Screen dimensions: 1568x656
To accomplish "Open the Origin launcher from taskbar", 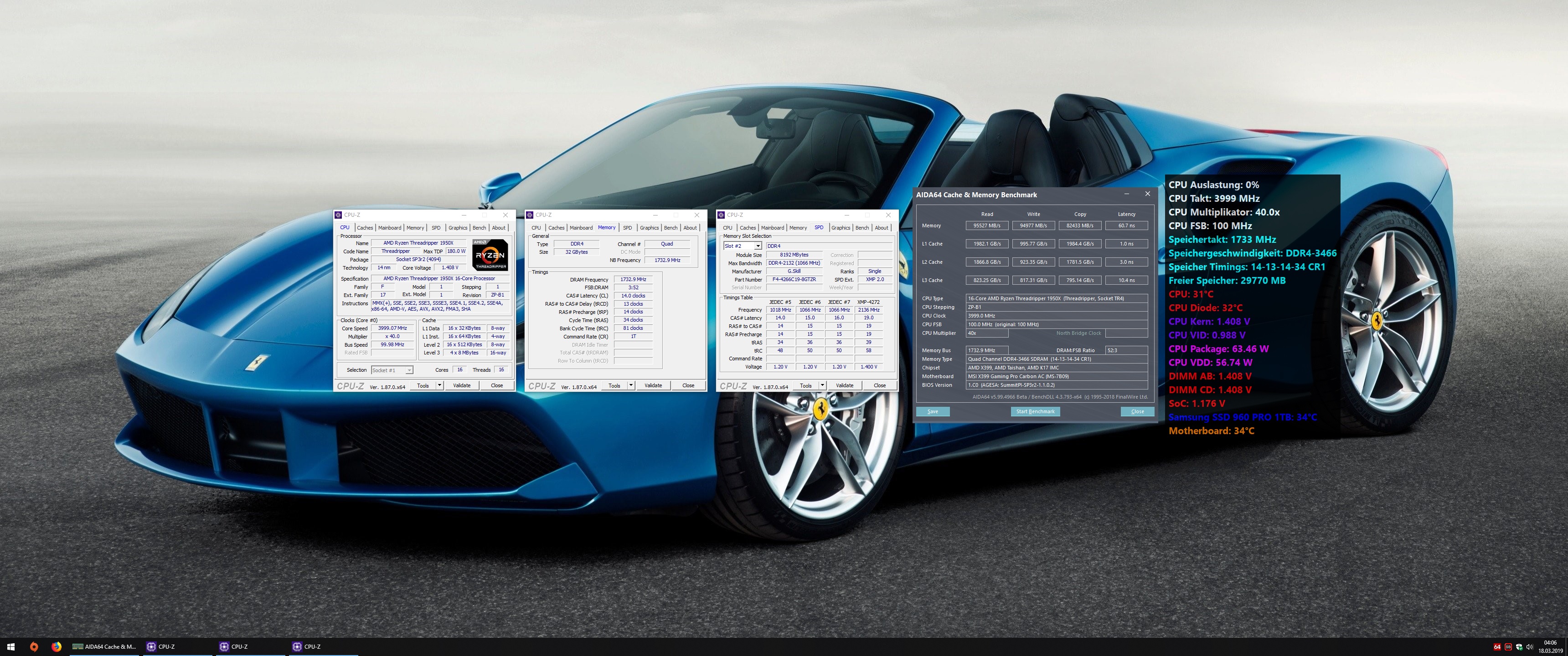I will point(34,647).
